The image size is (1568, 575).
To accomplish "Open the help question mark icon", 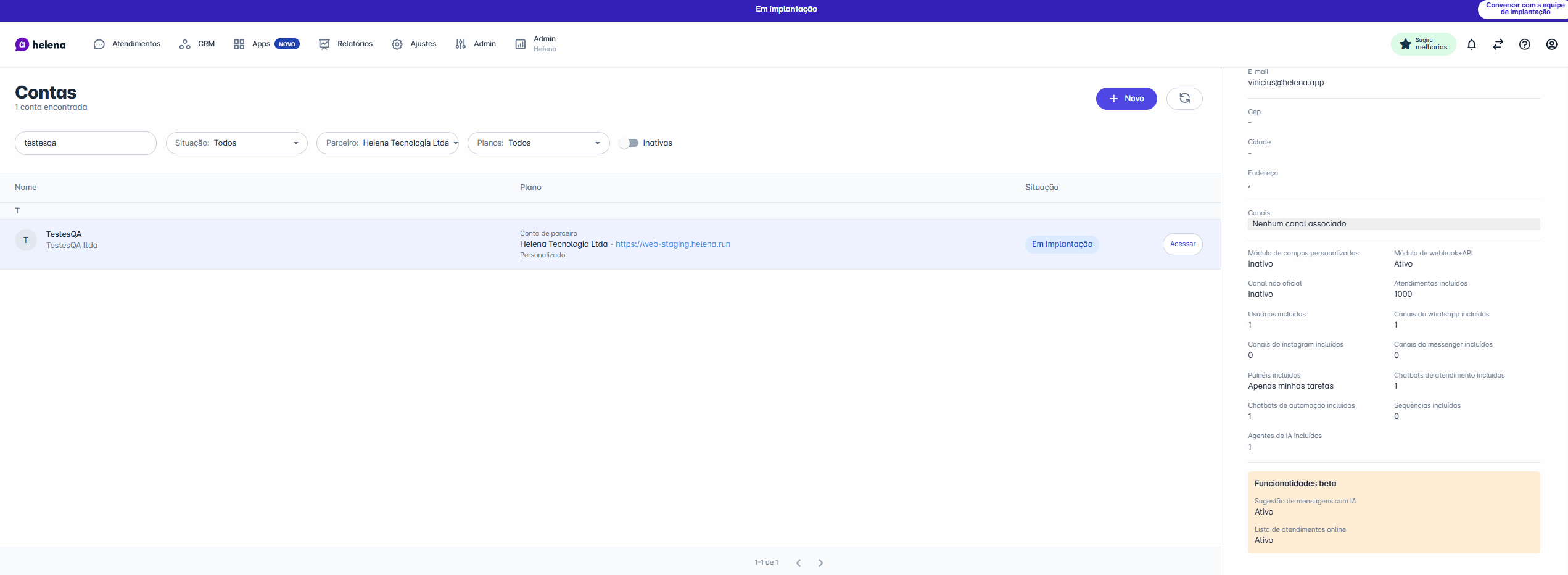I will point(1524,44).
